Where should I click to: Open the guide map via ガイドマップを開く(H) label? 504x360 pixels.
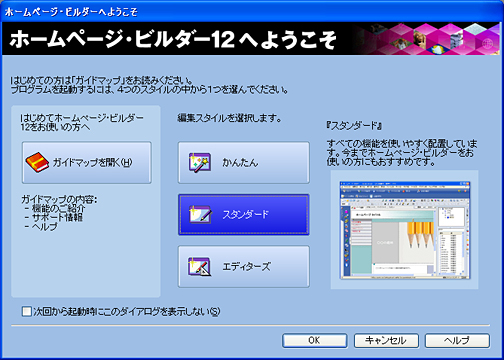[x=93, y=163]
